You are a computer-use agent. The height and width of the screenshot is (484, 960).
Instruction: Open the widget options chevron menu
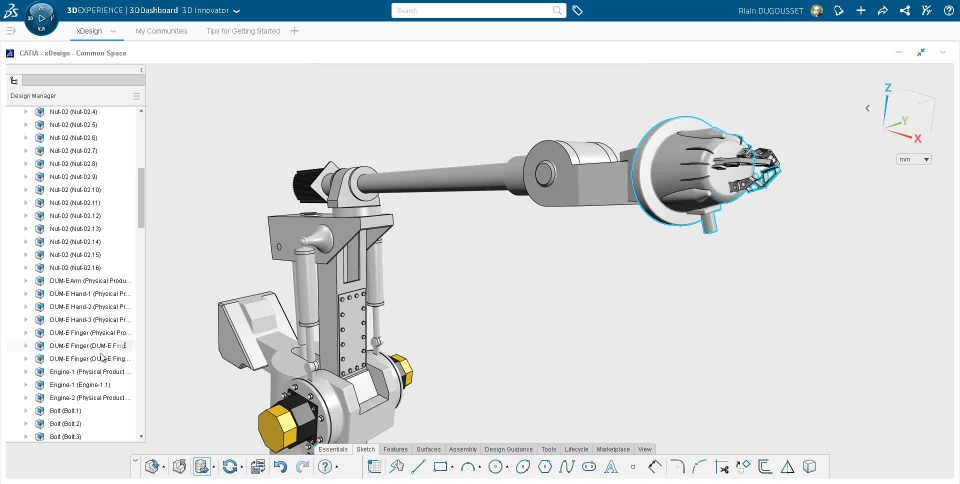click(943, 53)
